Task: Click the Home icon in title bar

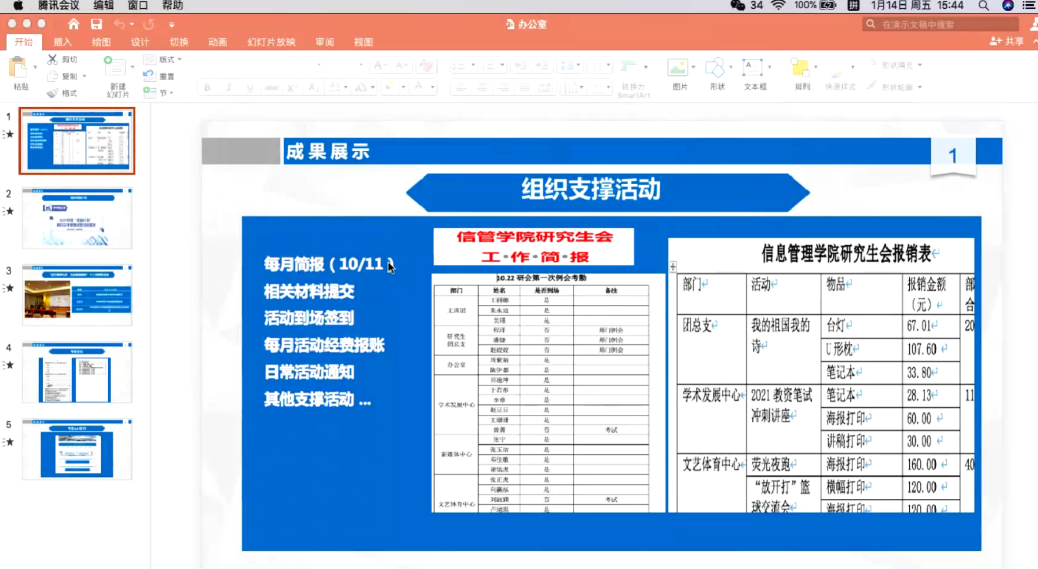Action: tap(73, 23)
